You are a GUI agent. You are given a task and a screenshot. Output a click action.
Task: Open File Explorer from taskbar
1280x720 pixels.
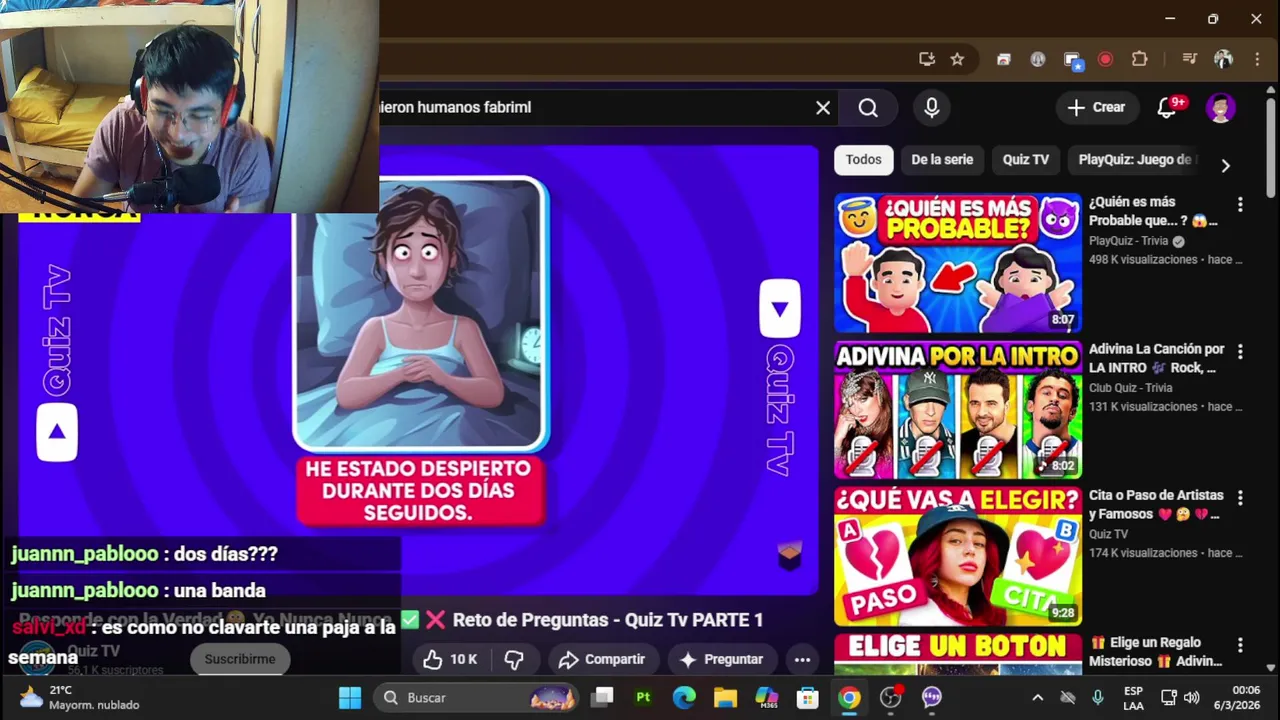pos(725,698)
